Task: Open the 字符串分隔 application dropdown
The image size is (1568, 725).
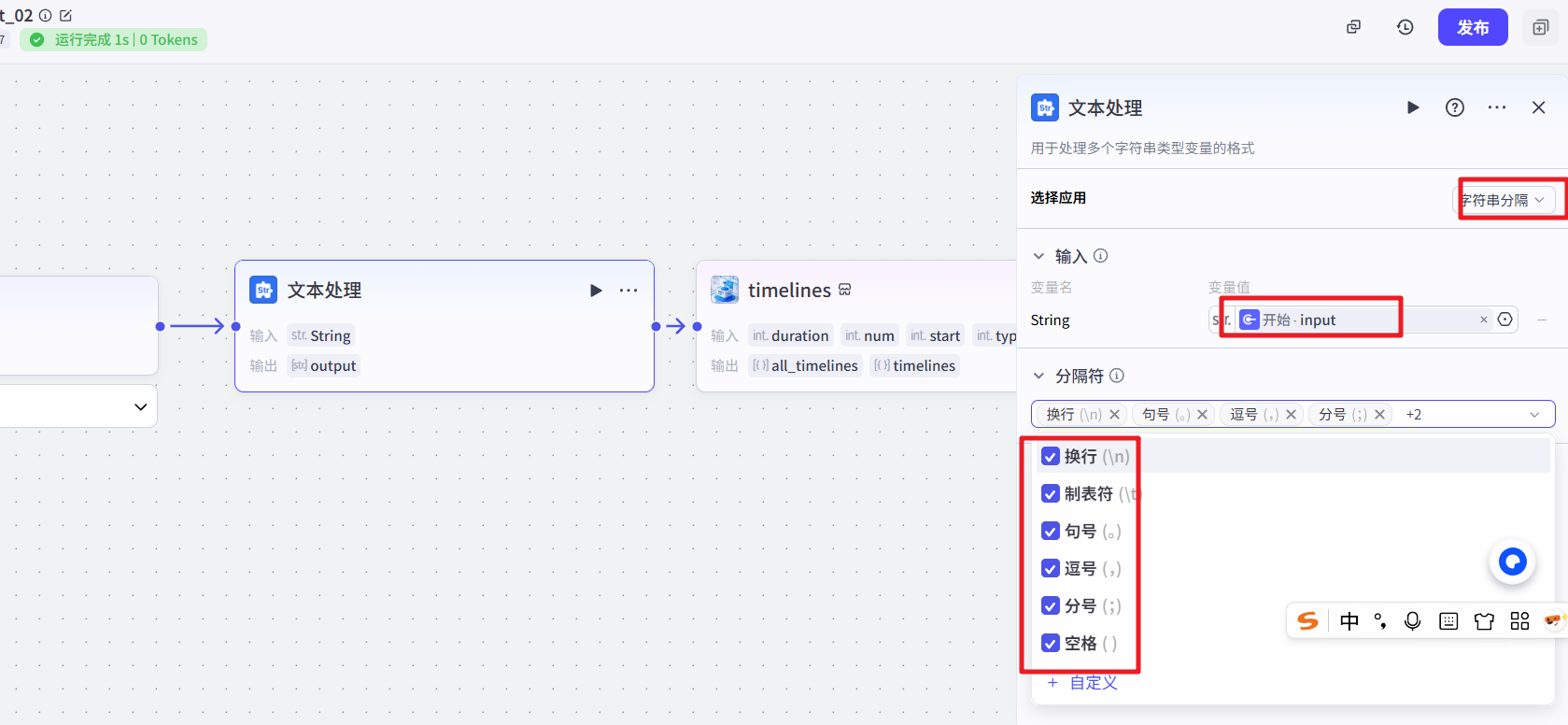Action: (x=1505, y=200)
